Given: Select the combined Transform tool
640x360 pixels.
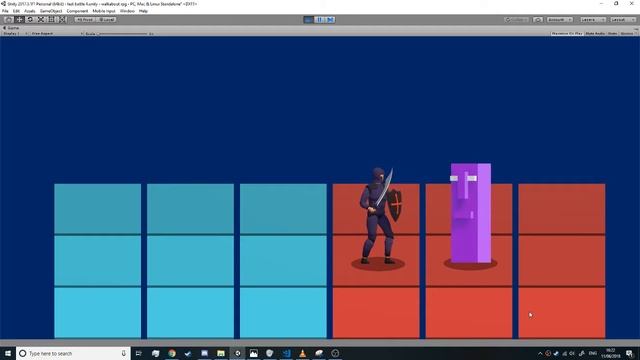Looking at the screenshot, I should click(62, 20).
